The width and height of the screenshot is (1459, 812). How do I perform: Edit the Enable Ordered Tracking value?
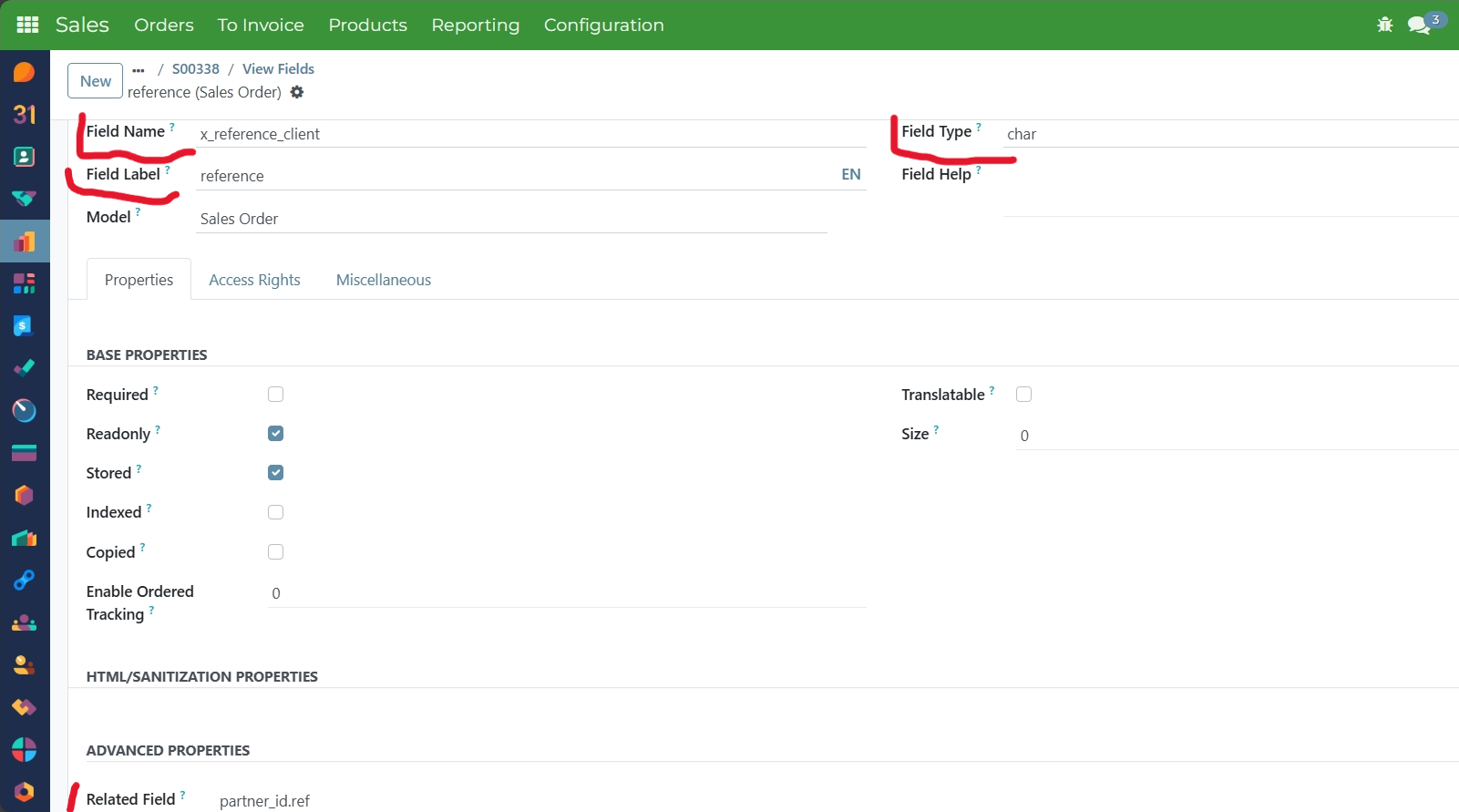[567, 593]
